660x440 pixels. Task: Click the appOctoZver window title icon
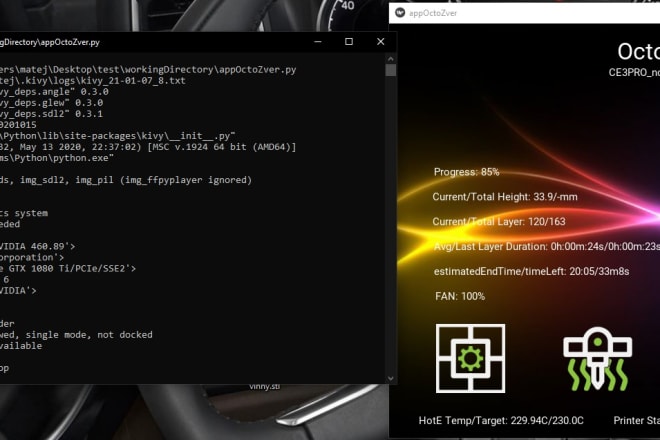coord(400,13)
